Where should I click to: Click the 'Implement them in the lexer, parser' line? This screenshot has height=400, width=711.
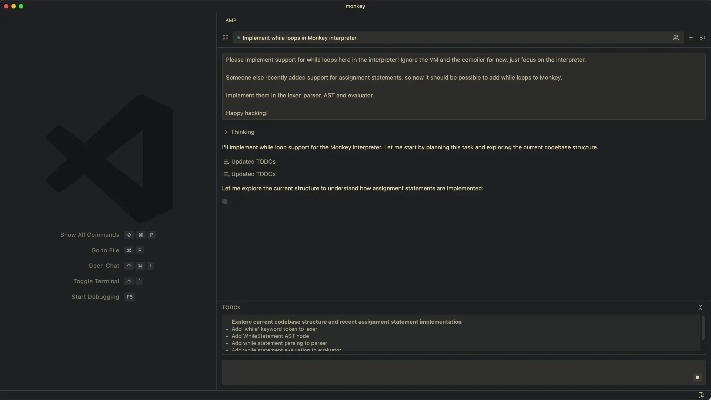[299, 95]
